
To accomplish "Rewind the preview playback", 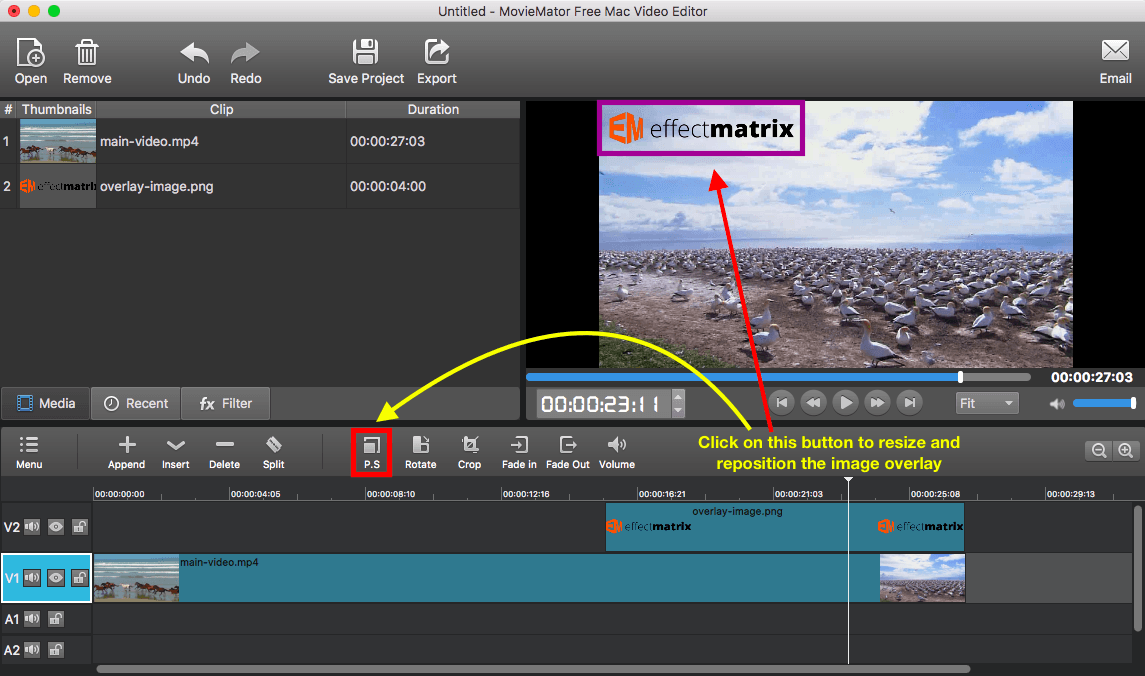I will point(813,402).
